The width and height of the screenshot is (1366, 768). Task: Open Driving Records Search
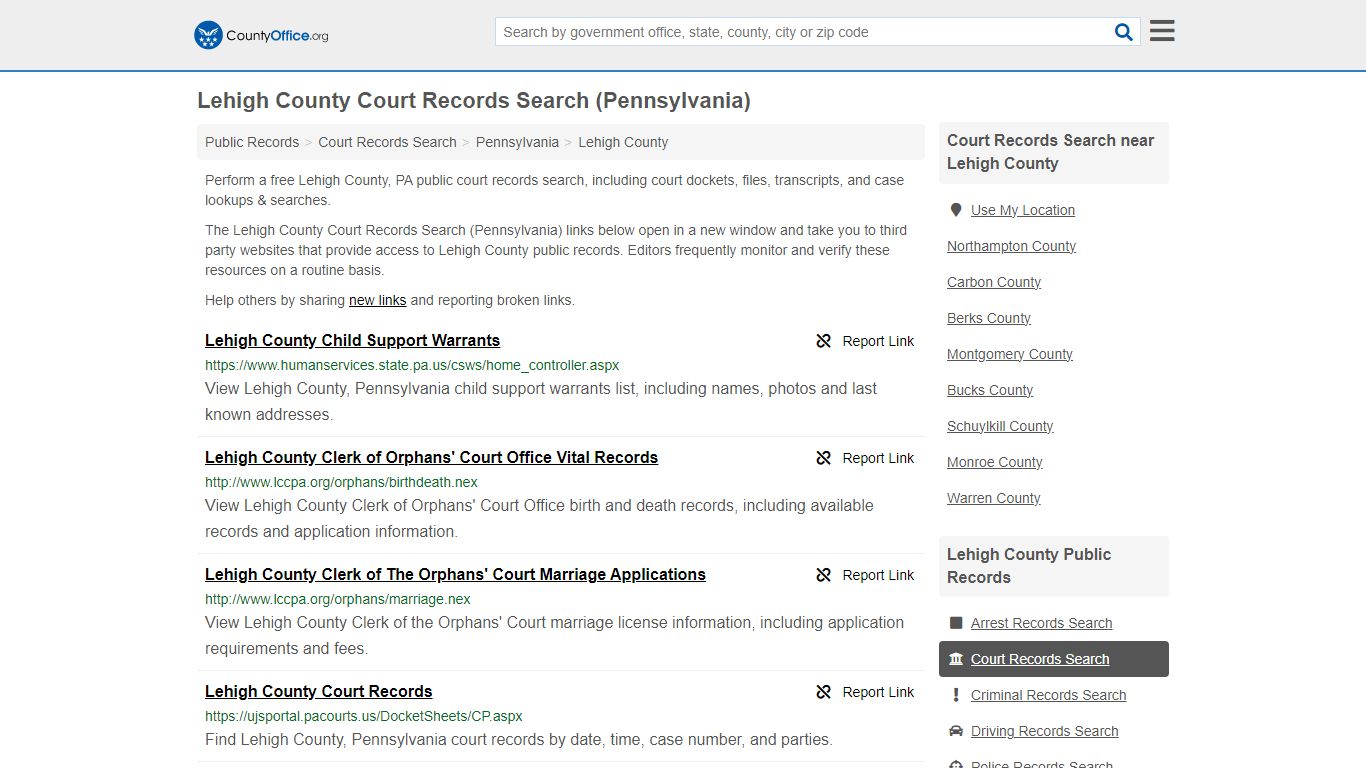1044,731
